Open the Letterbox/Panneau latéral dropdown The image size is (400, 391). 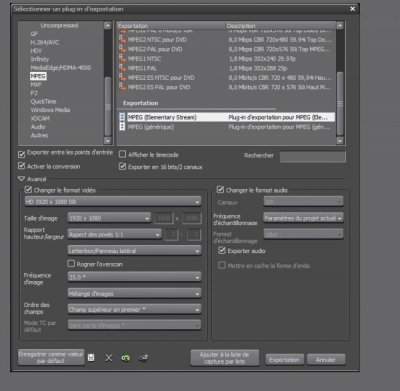pos(135,251)
